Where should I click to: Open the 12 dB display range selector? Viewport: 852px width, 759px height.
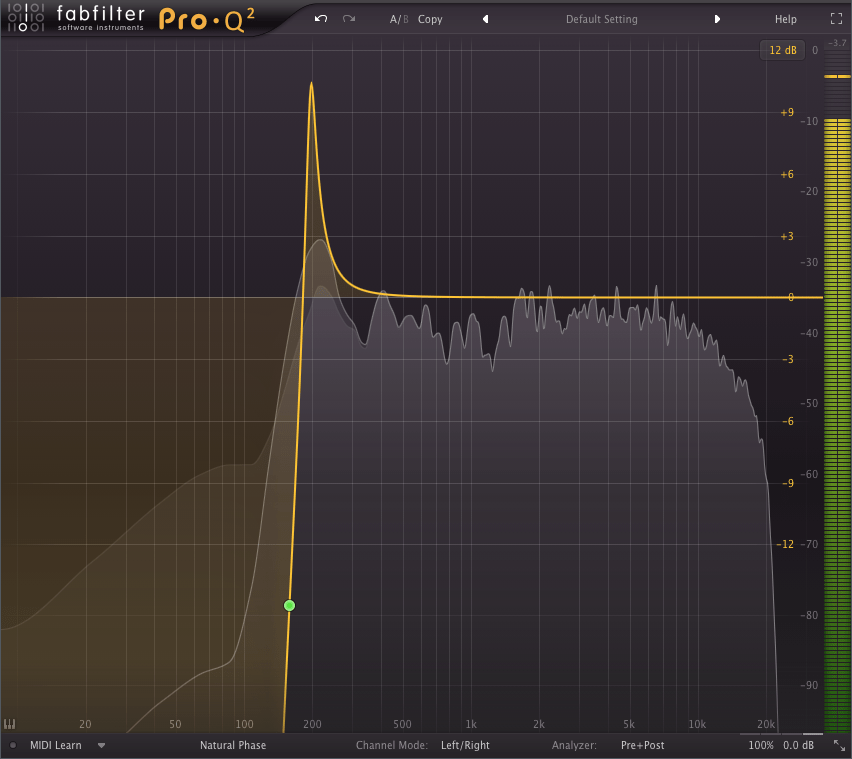782,50
